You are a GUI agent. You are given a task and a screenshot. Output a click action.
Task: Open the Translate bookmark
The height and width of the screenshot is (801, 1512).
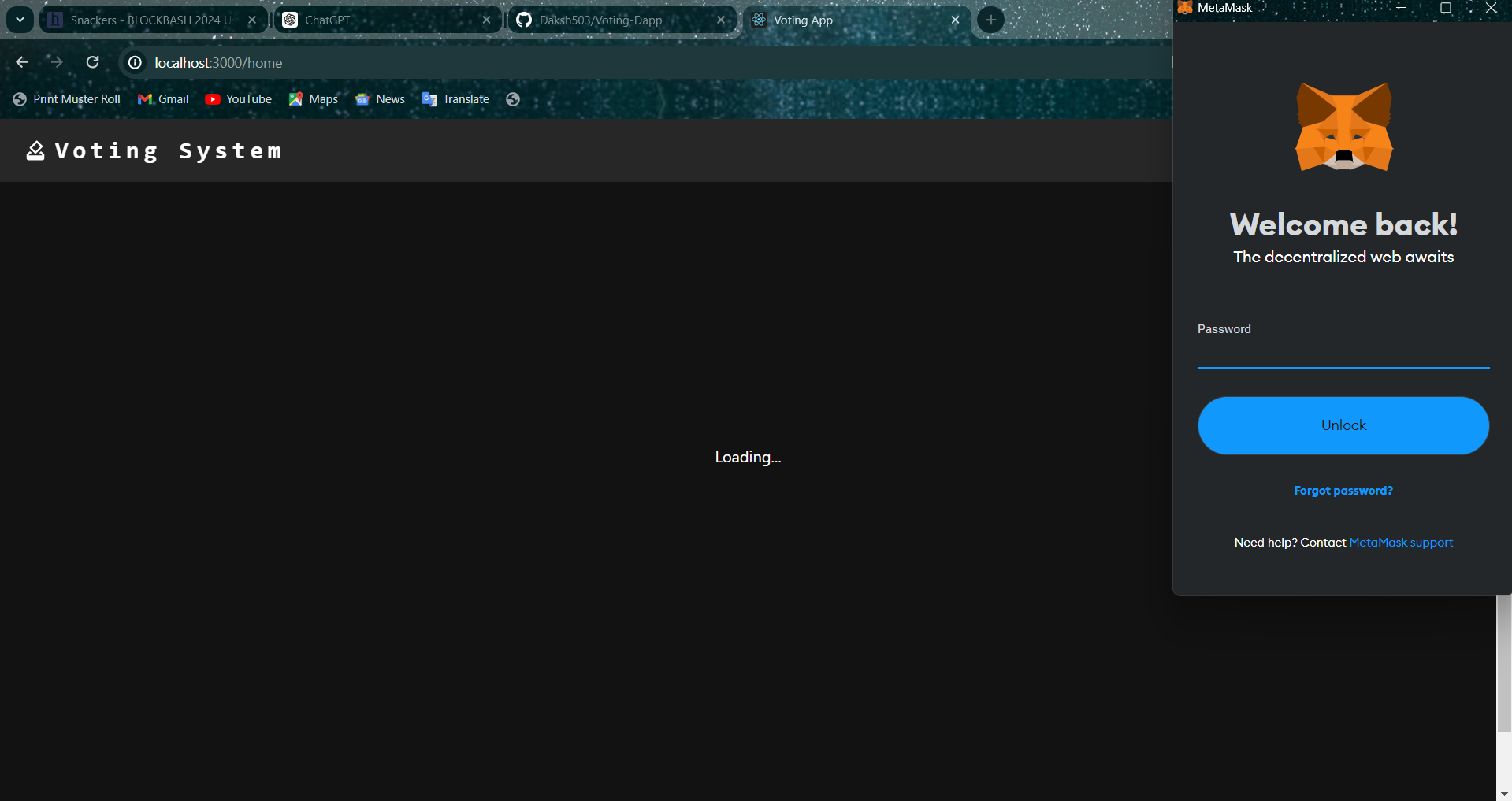pyautogui.click(x=455, y=99)
